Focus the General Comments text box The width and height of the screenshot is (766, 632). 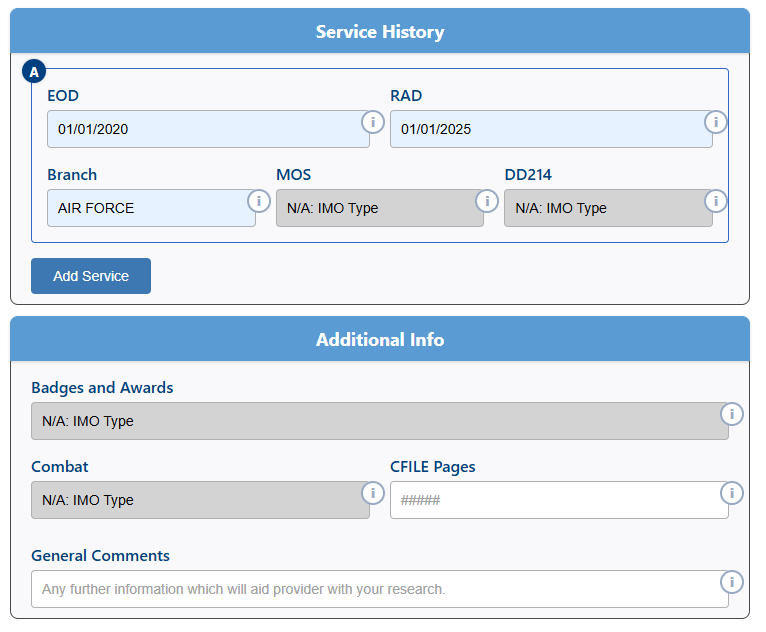pos(380,589)
